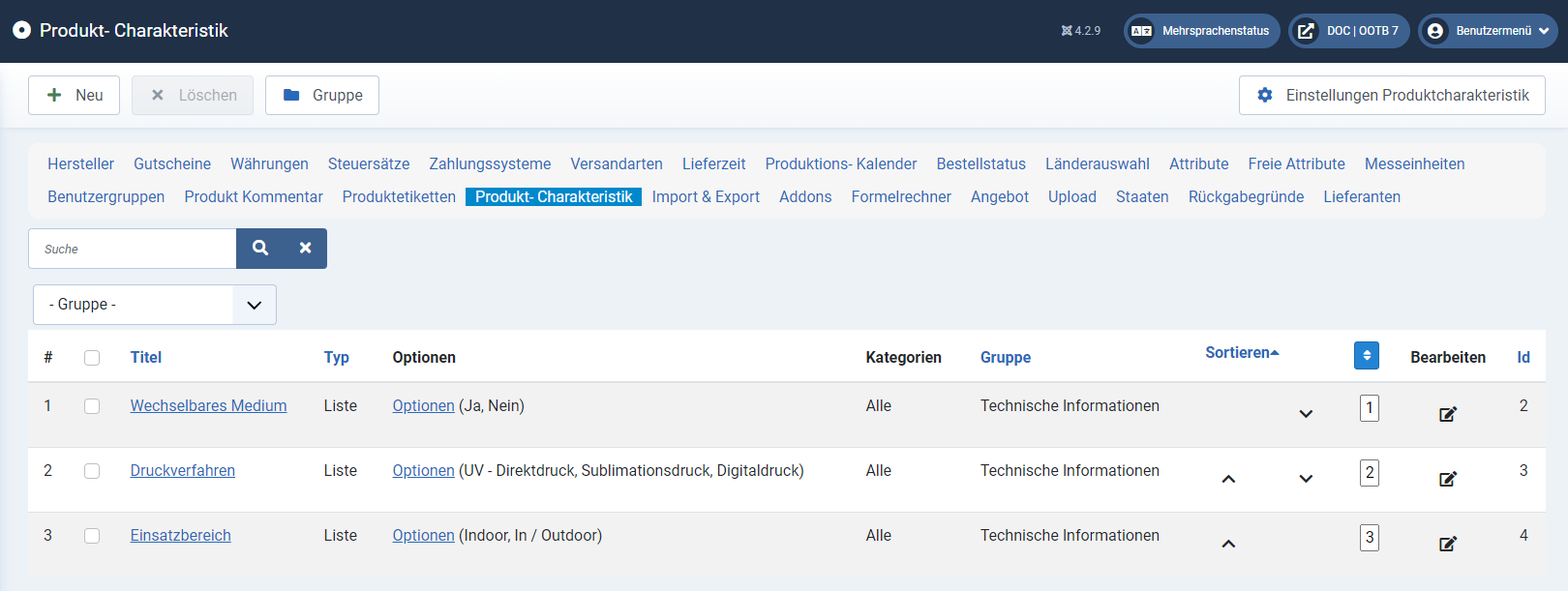Screen dimensions: 1568x591
Task: Open the Import & Export tab
Action: click(706, 197)
